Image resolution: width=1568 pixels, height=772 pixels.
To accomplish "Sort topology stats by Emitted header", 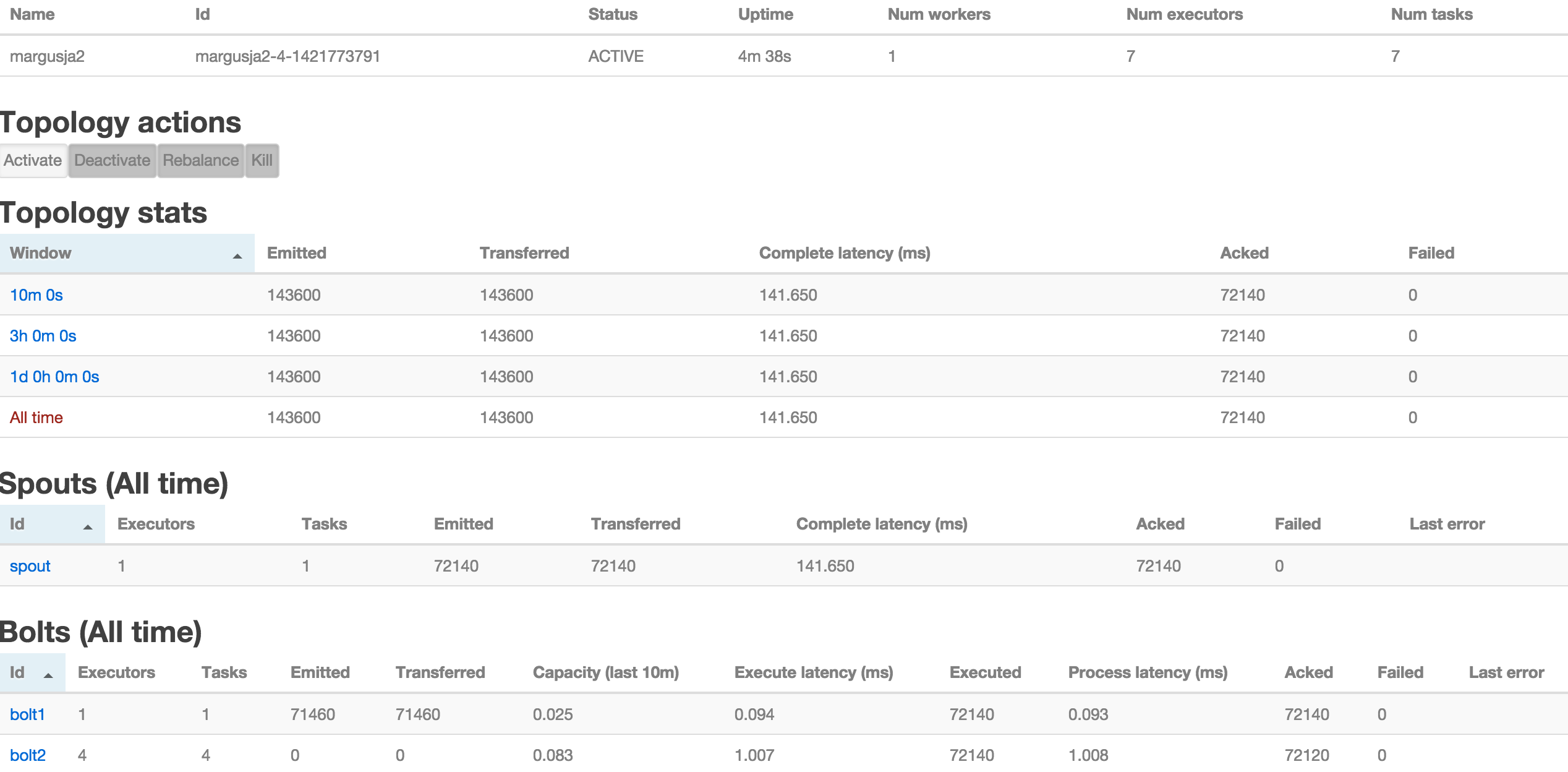I will pyautogui.click(x=296, y=253).
